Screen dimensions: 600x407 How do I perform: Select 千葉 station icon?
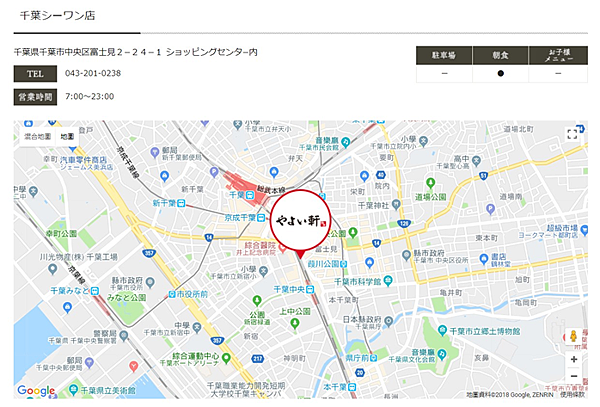pyautogui.click(x=250, y=195)
